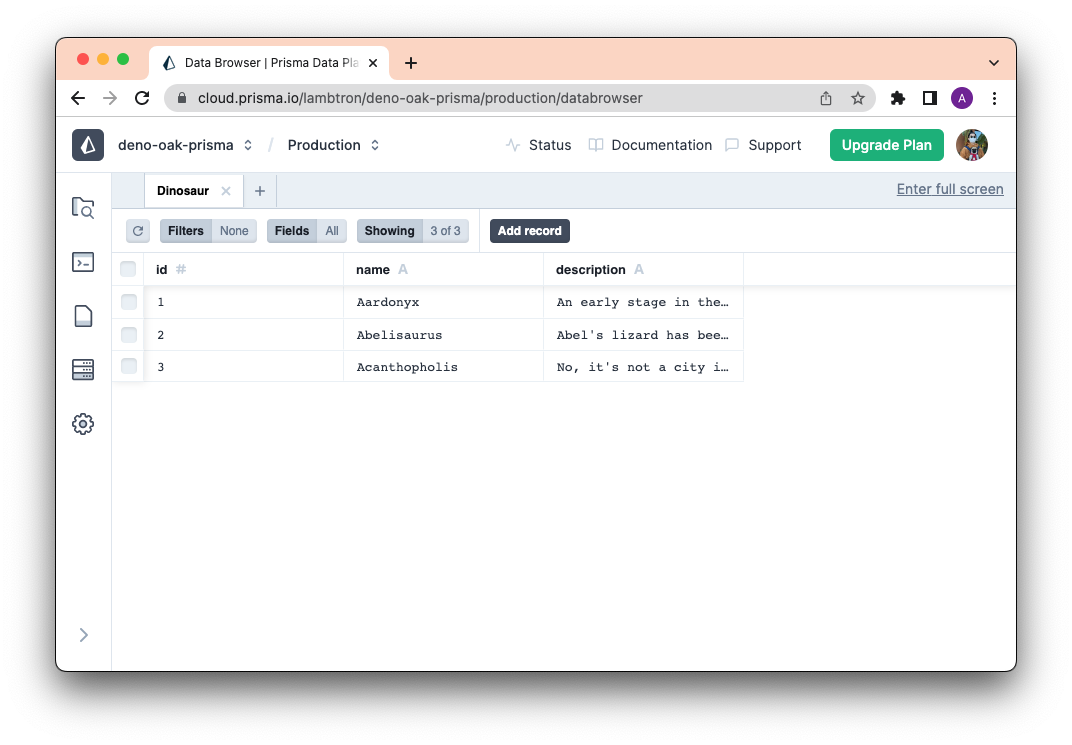Open the Data Proxy server sidebar icon
This screenshot has height=745, width=1072.
point(83,370)
